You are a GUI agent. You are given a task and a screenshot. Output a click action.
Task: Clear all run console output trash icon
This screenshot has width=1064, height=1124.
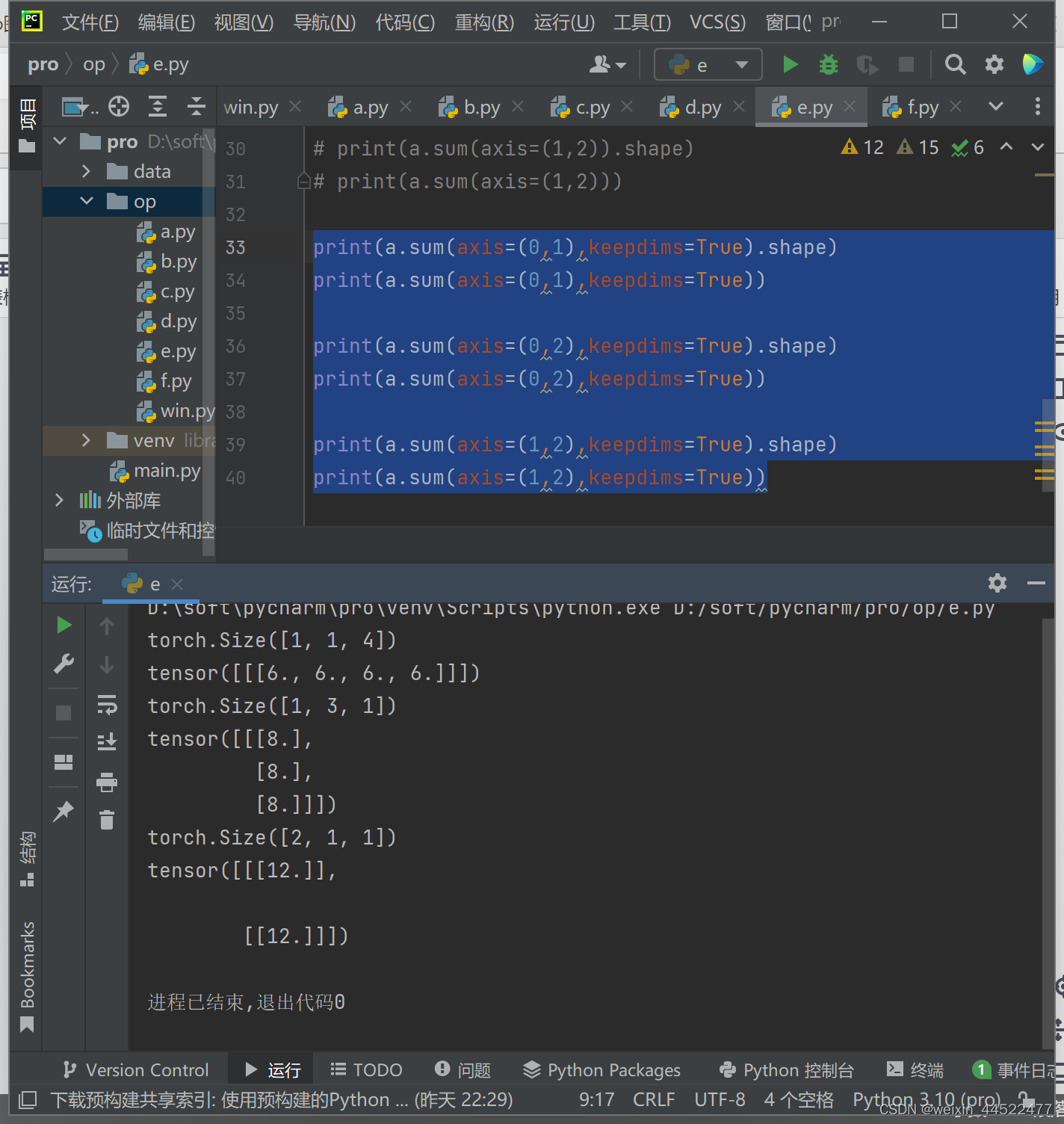(x=107, y=820)
